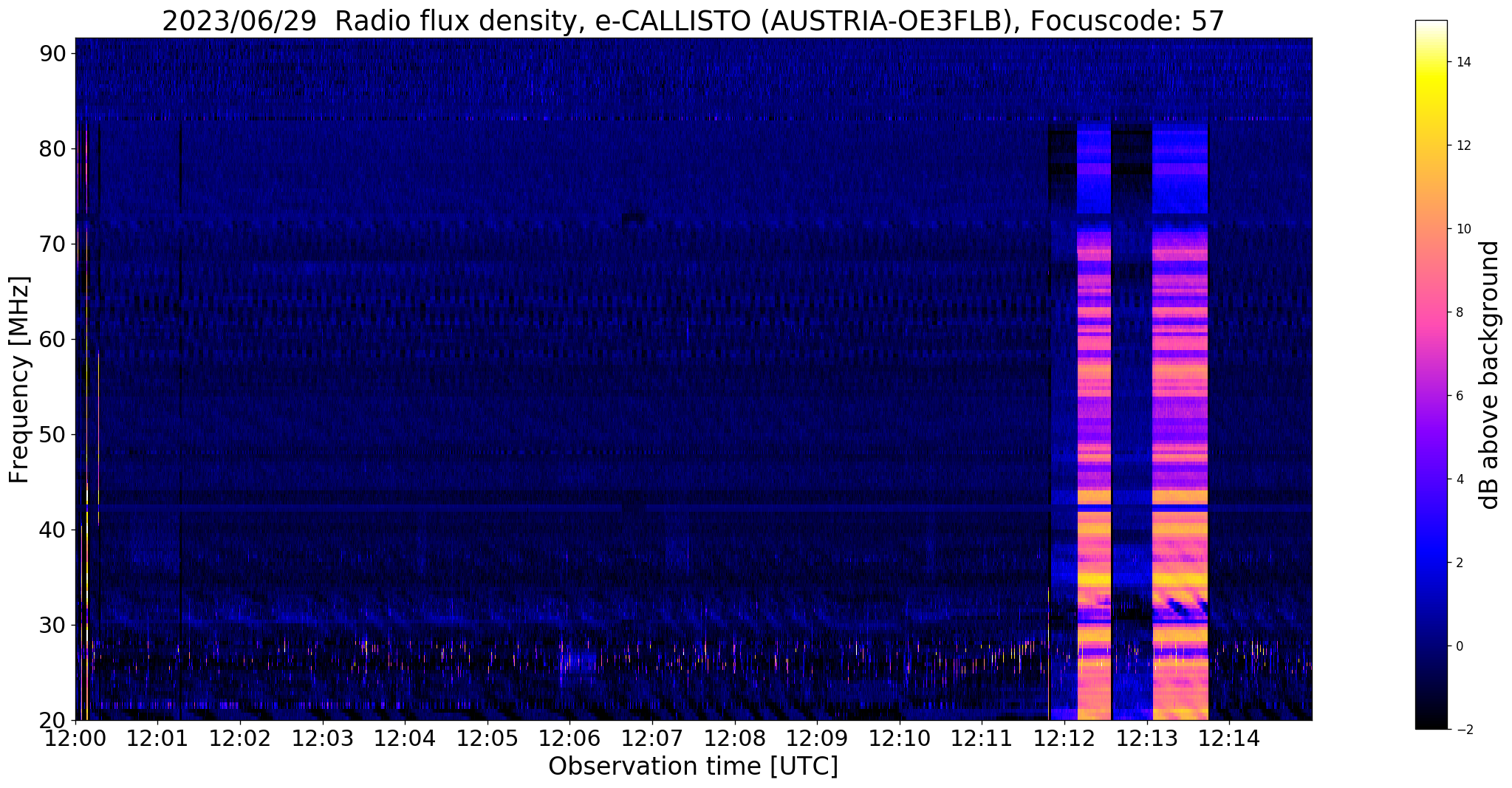The height and width of the screenshot is (788, 1512).
Task: Click the 12:06 time tick label
Action: click(569, 739)
